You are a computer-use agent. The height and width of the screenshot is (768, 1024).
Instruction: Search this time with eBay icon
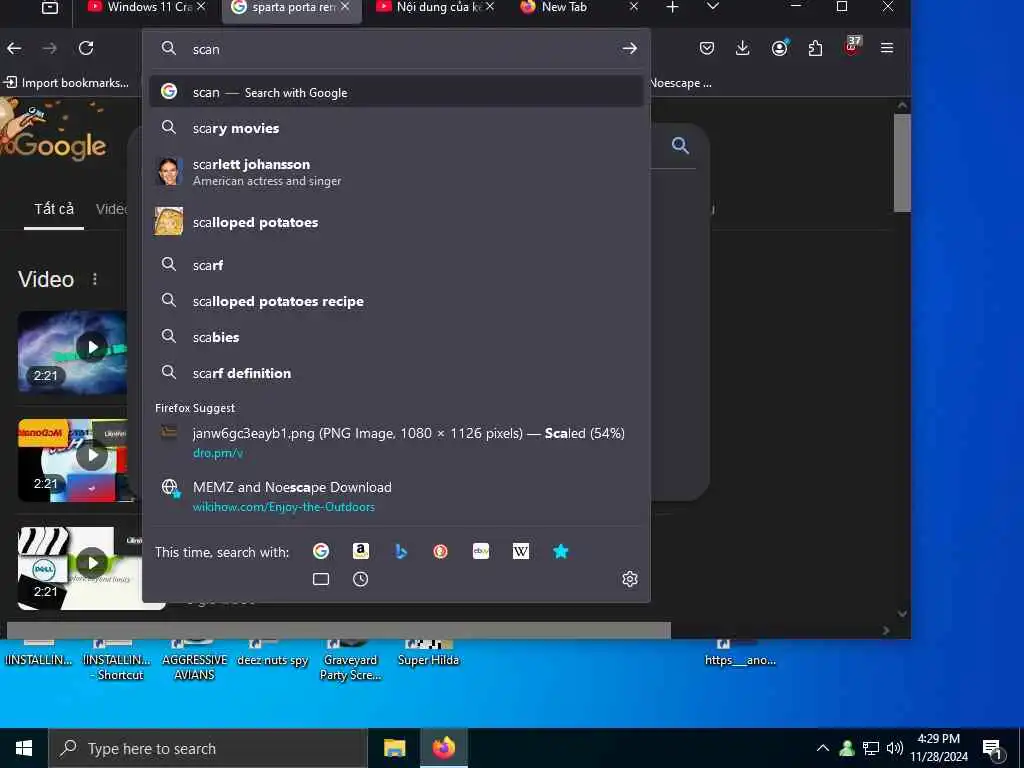coord(481,551)
